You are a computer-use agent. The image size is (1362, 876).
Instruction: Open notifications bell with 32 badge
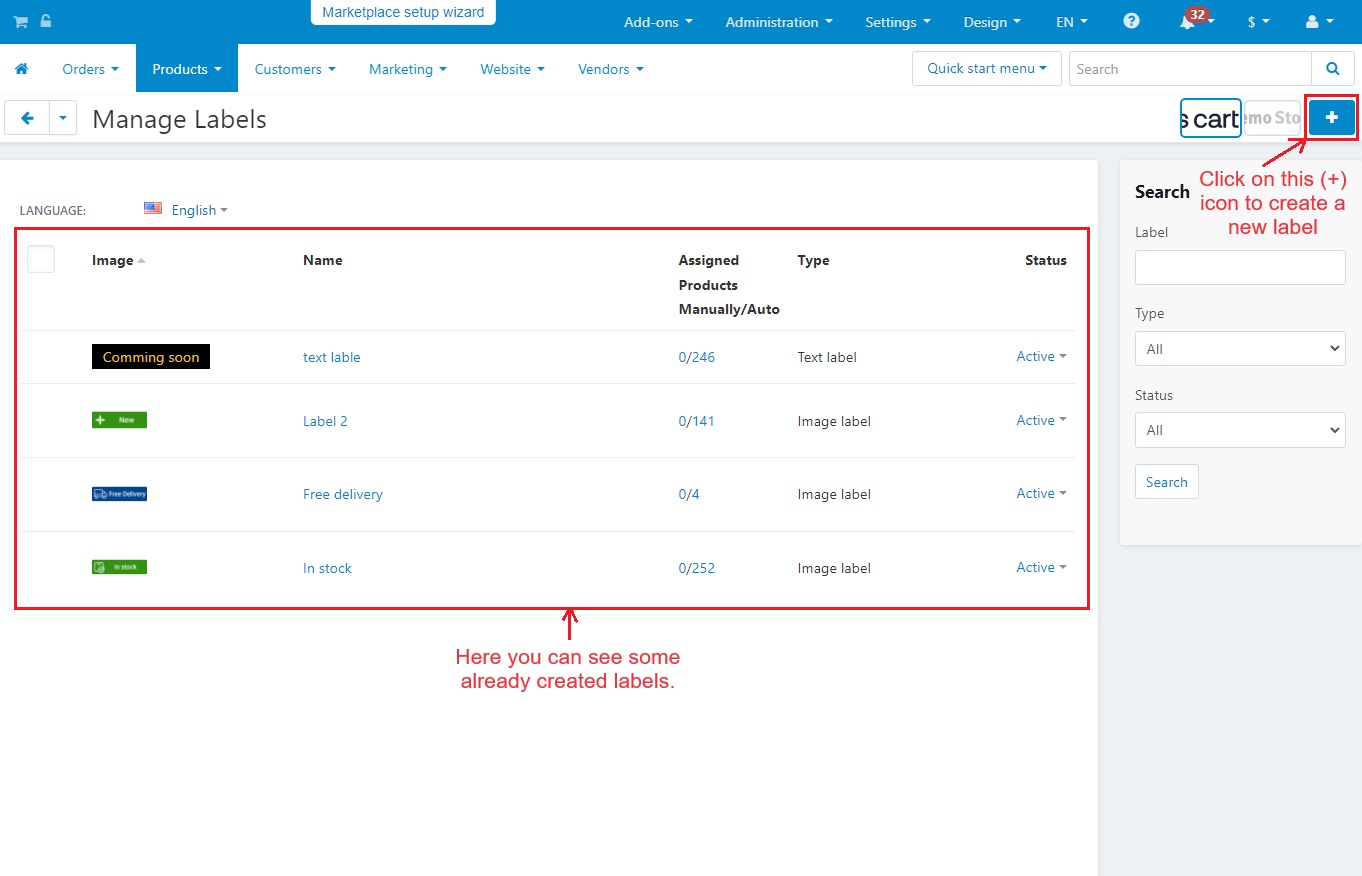(1187, 21)
